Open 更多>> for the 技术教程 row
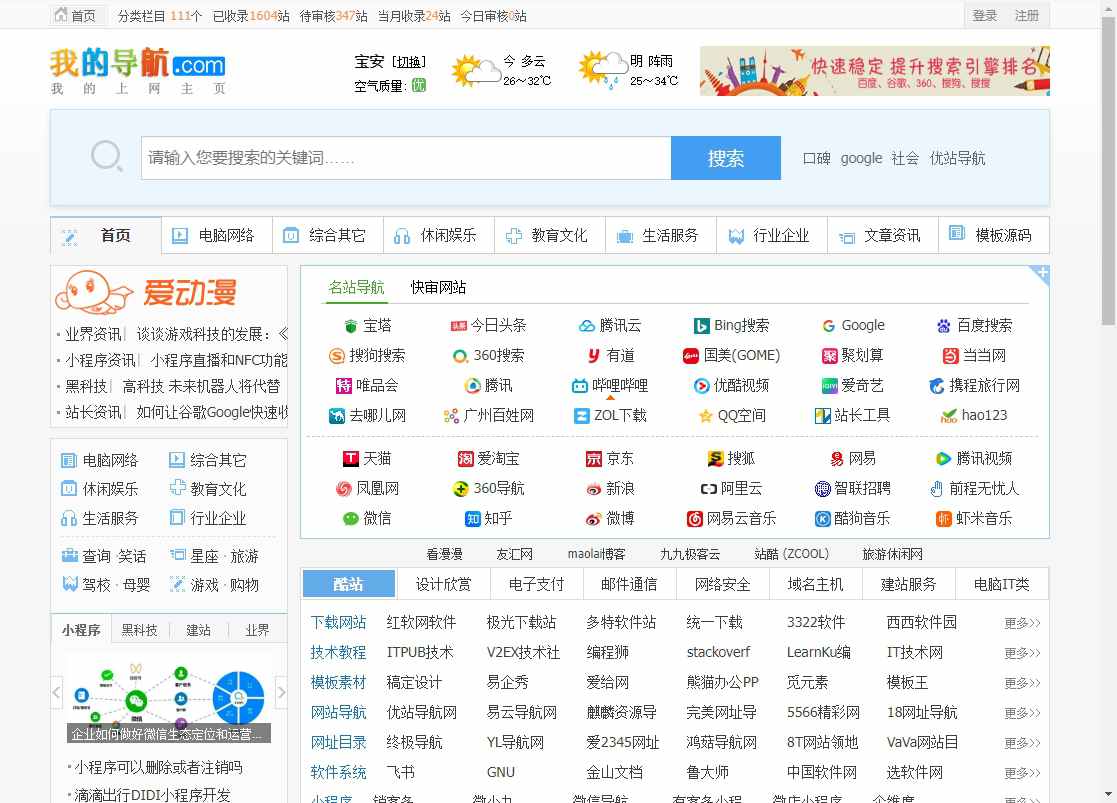 [1022, 653]
